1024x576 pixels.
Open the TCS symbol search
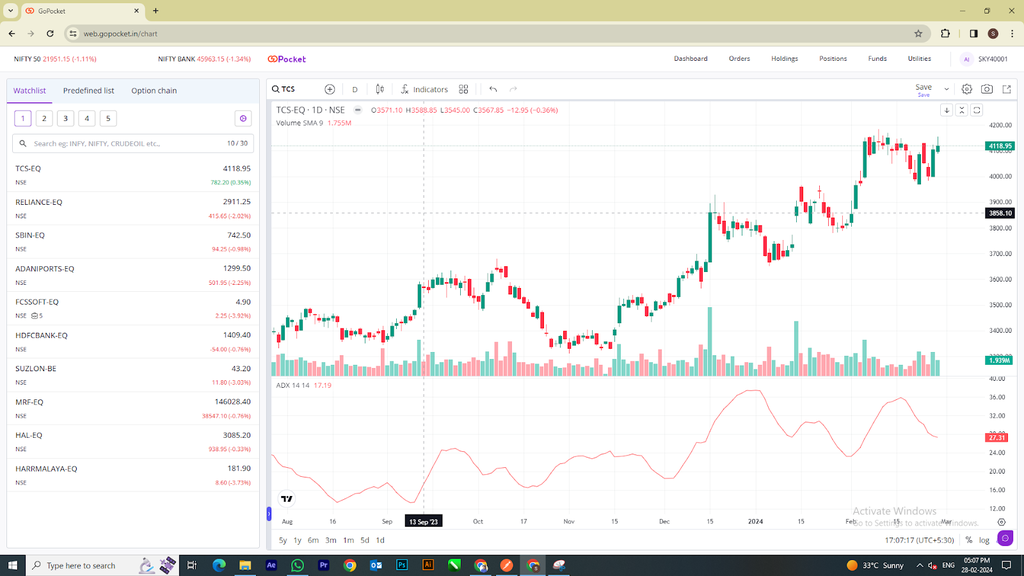tap(283, 89)
